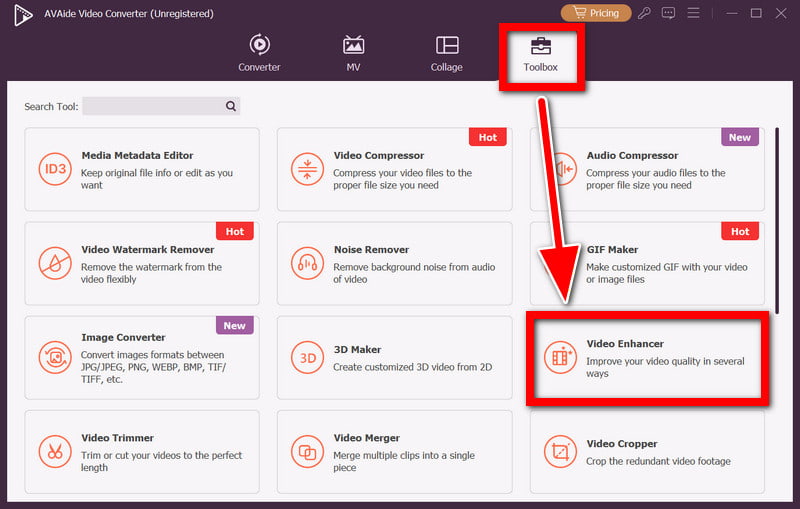Open the 3D Maker title
The height and width of the screenshot is (509, 800).
pyautogui.click(x=358, y=349)
